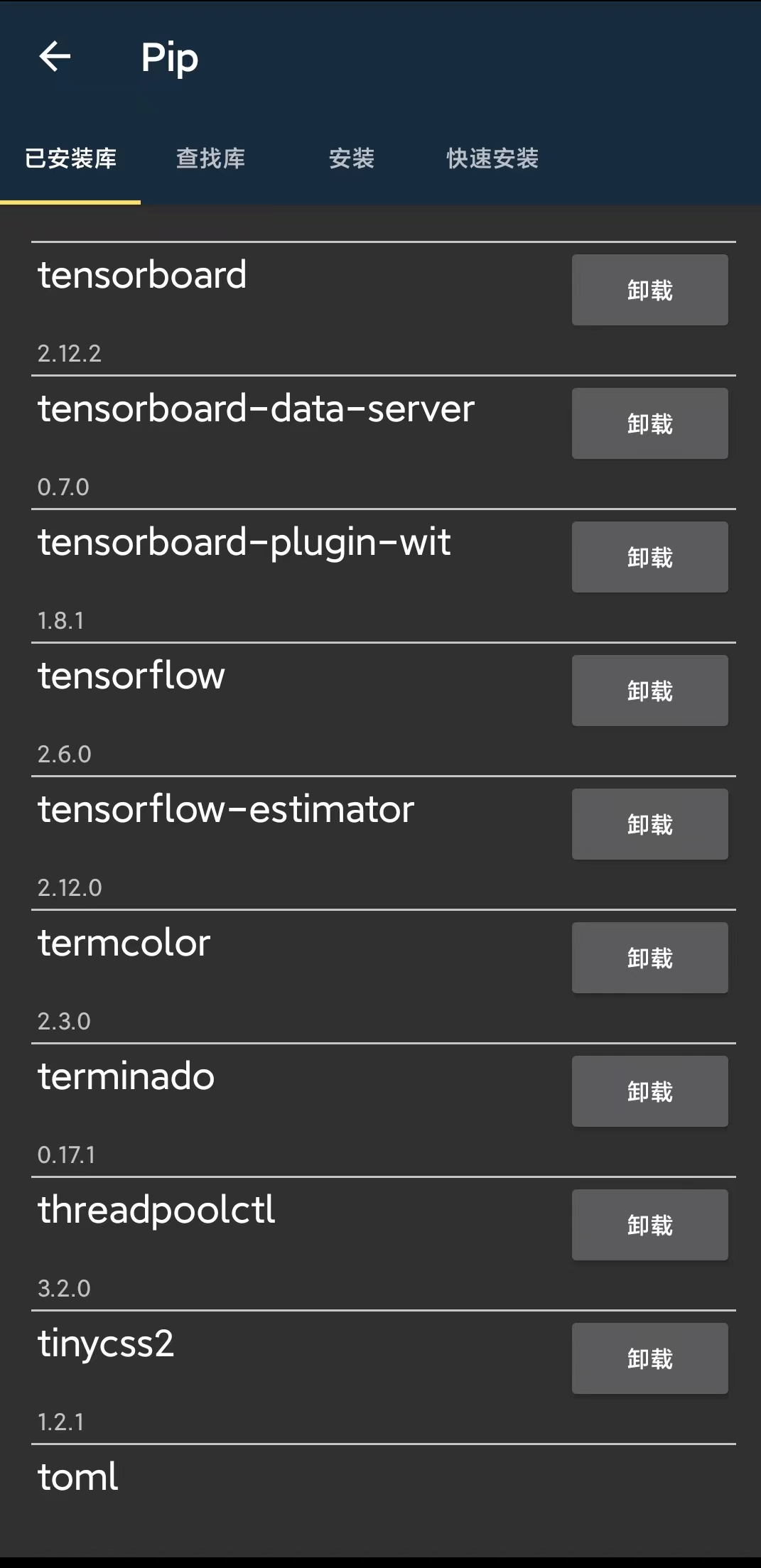This screenshot has width=761, height=1568.
Task: Uninstall tensorboard-data-server
Action: coord(649,423)
